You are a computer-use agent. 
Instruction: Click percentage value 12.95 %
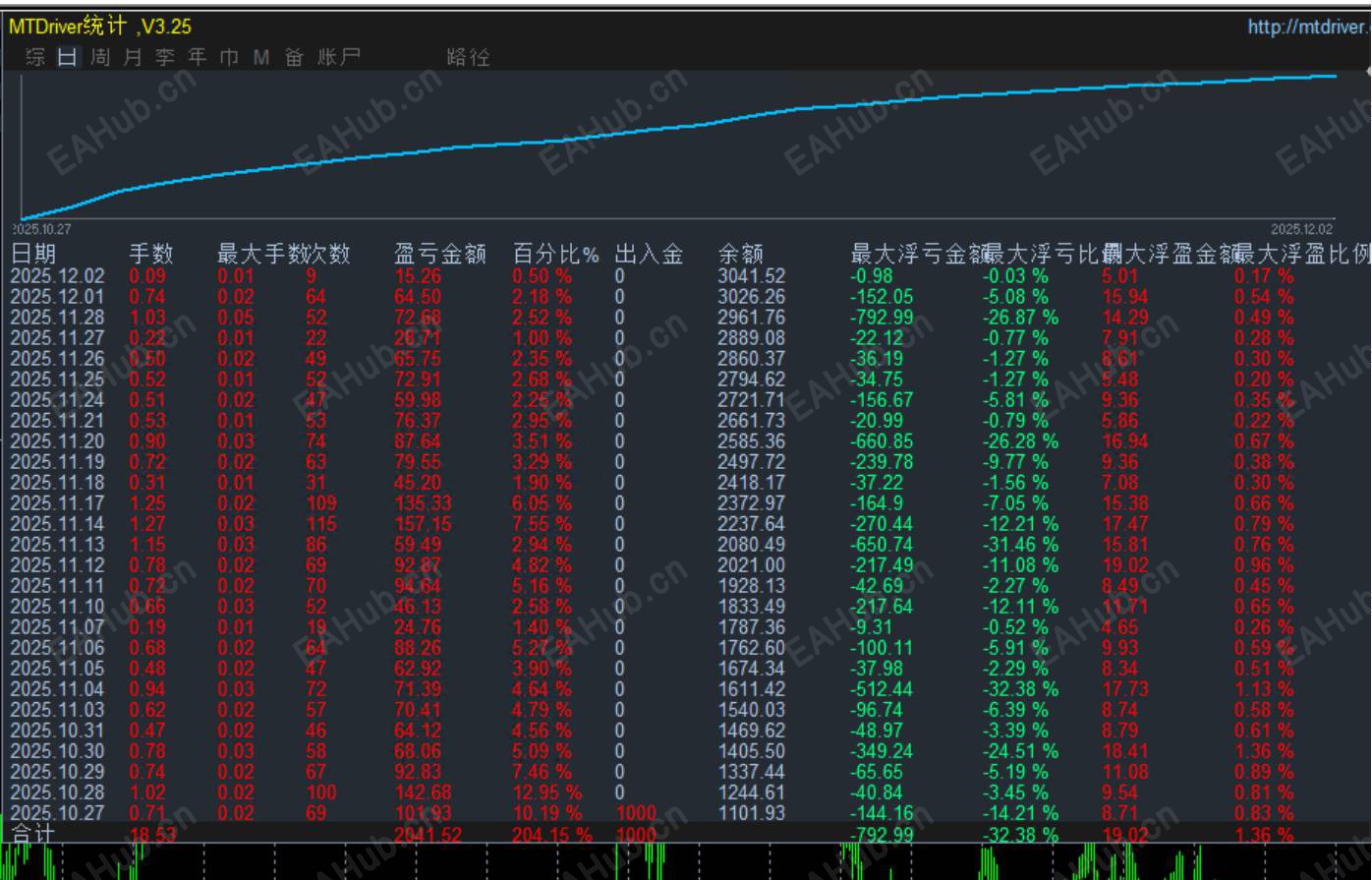[x=546, y=792]
